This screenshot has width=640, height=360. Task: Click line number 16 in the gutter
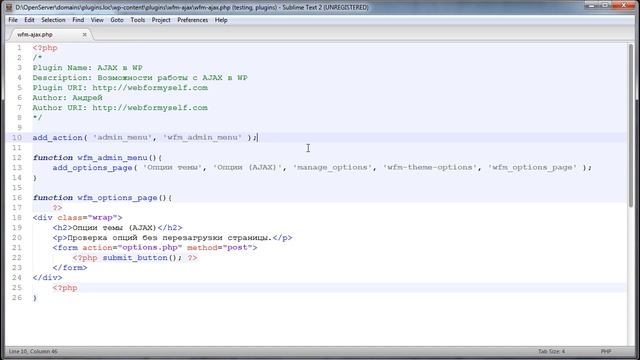pyautogui.click(x=17, y=198)
